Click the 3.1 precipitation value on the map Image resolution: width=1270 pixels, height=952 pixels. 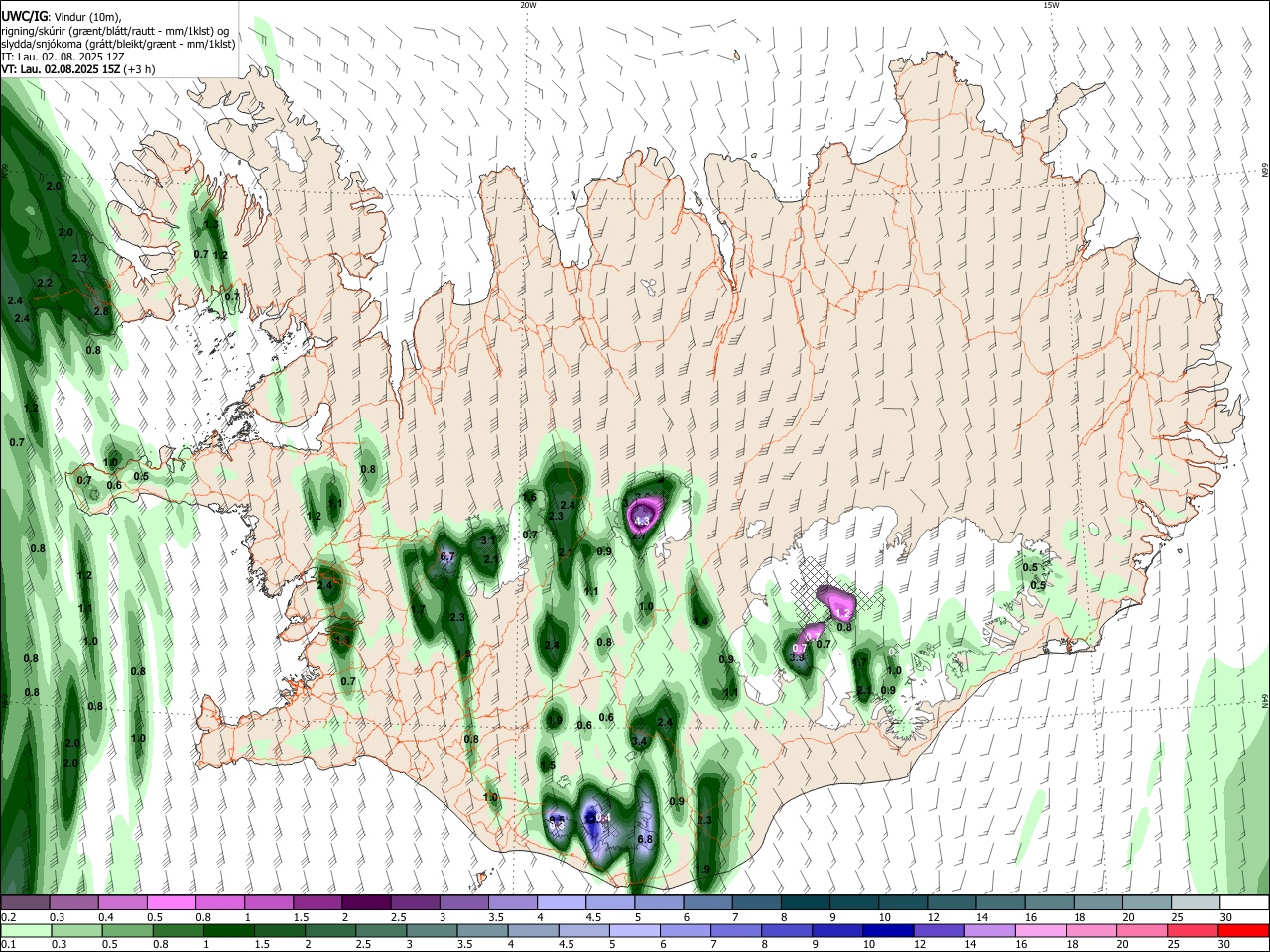pos(488,540)
